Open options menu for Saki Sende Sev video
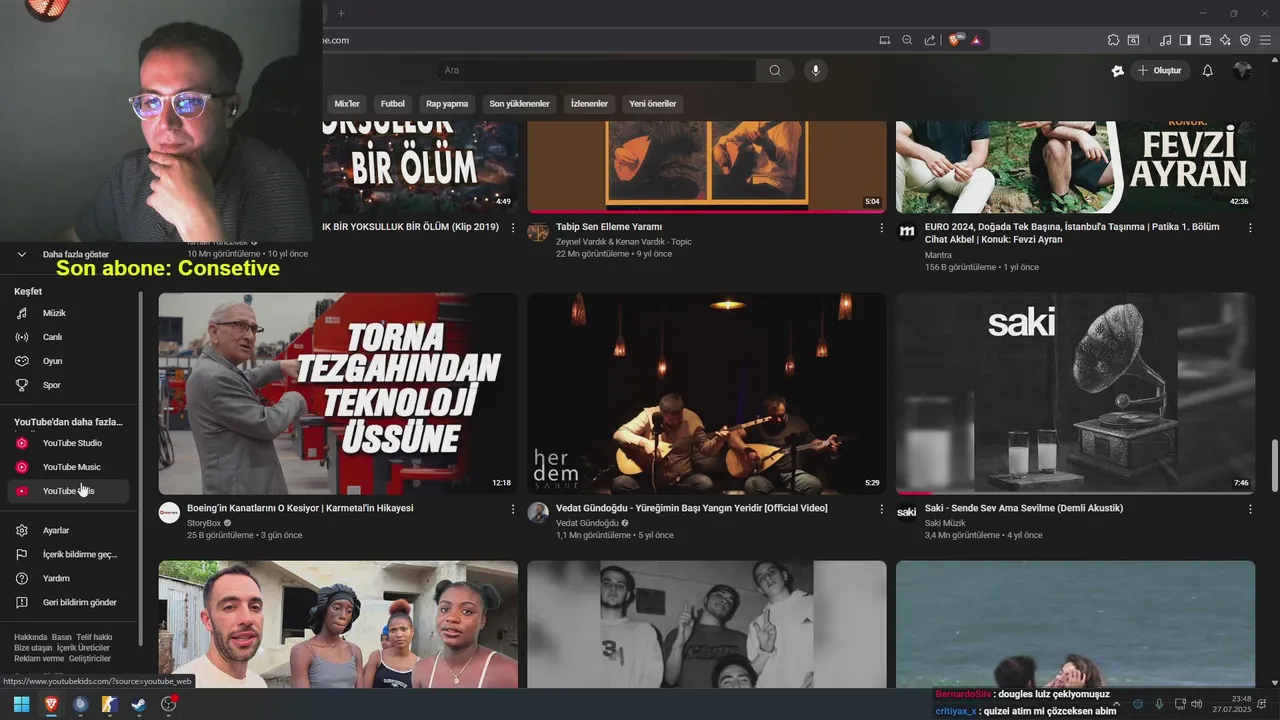 tap(1250, 509)
